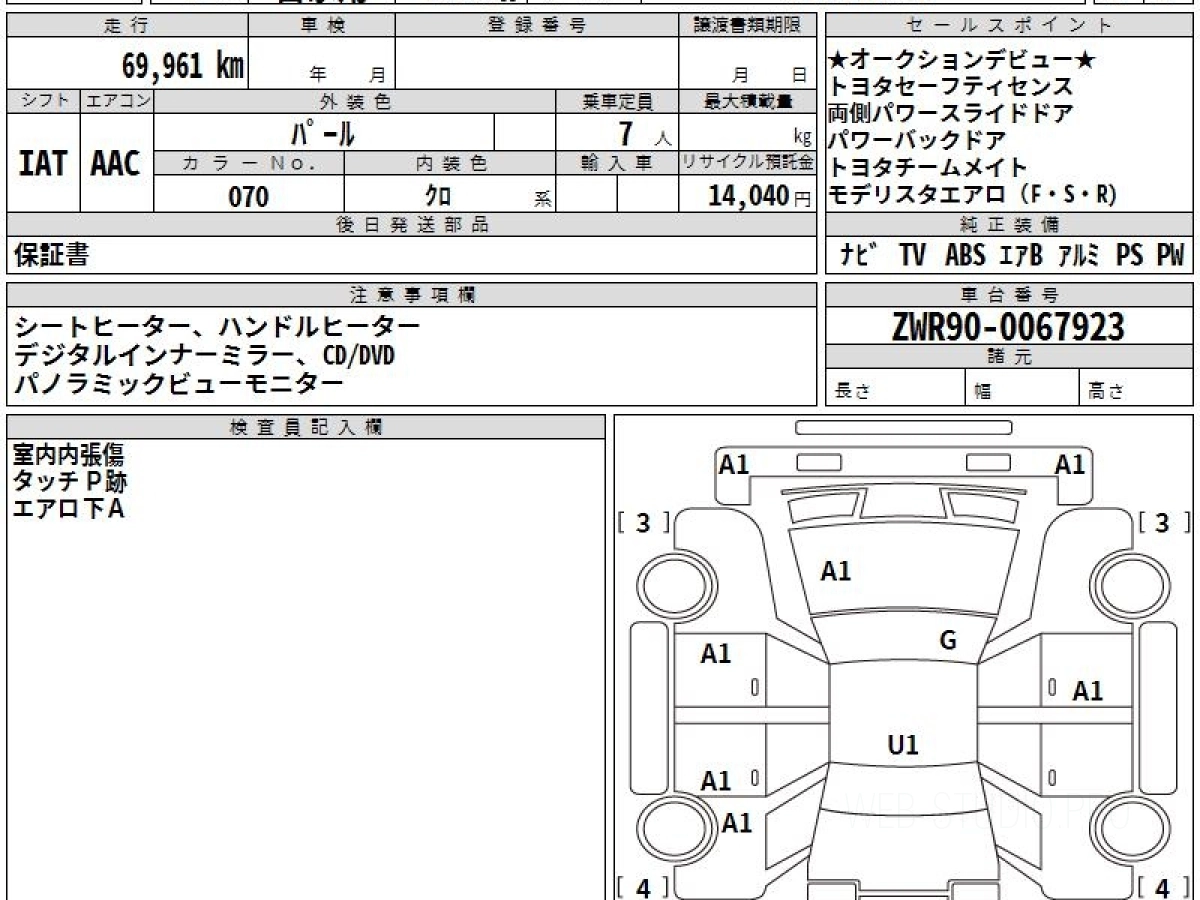The height and width of the screenshot is (900, 1200).
Task: Select the 注意事項欄 section header
Action: tap(412, 294)
